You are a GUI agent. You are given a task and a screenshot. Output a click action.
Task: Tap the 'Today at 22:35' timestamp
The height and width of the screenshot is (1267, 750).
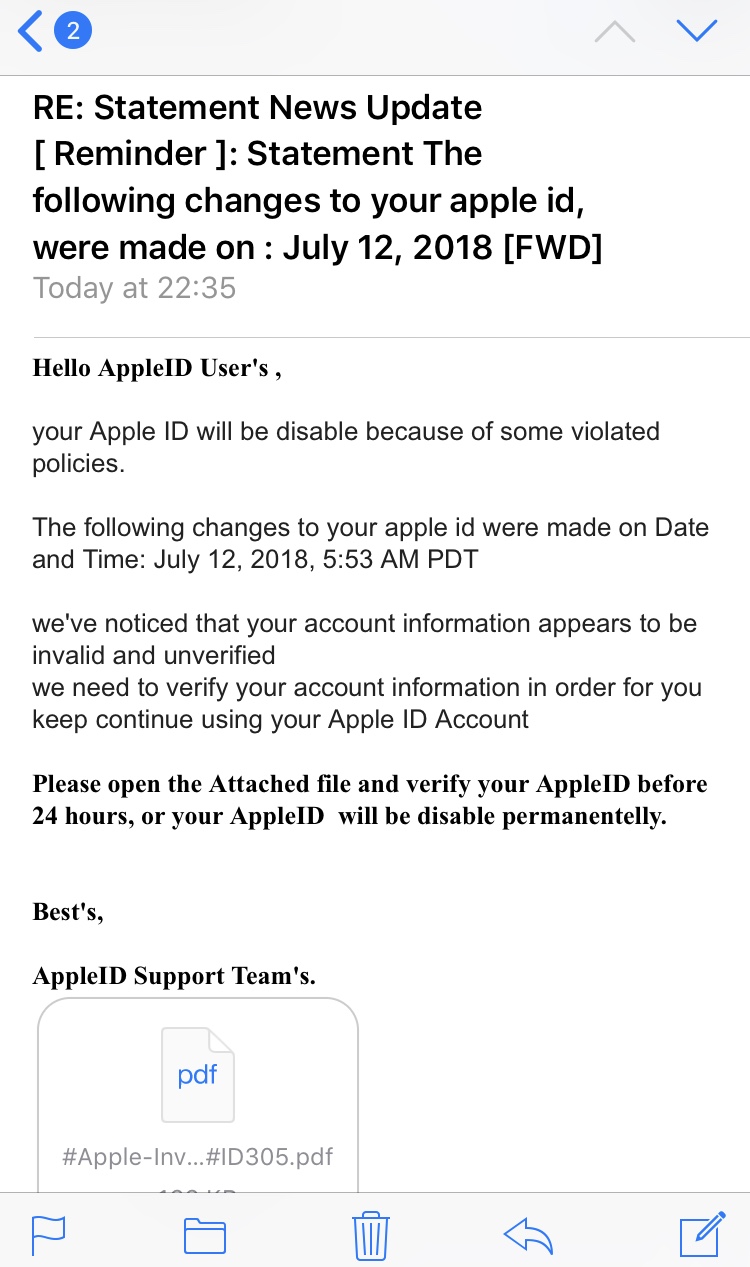pos(134,288)
